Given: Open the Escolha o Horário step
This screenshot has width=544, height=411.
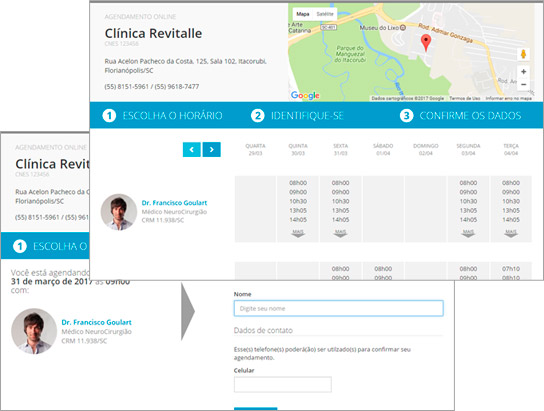Looking at the screenshot, I should [x=162, y=115].
